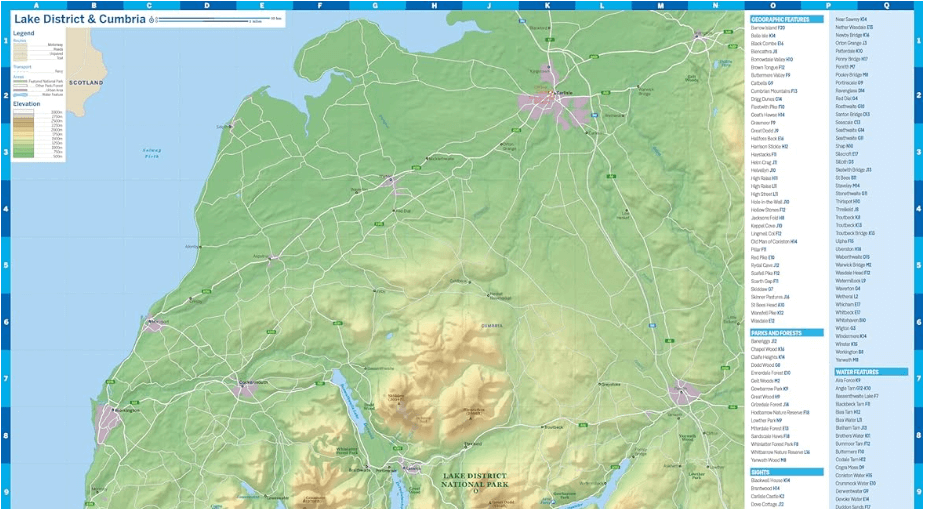
Task: Click the map title Lake District & Cumbria
Action: click(80, 19)
